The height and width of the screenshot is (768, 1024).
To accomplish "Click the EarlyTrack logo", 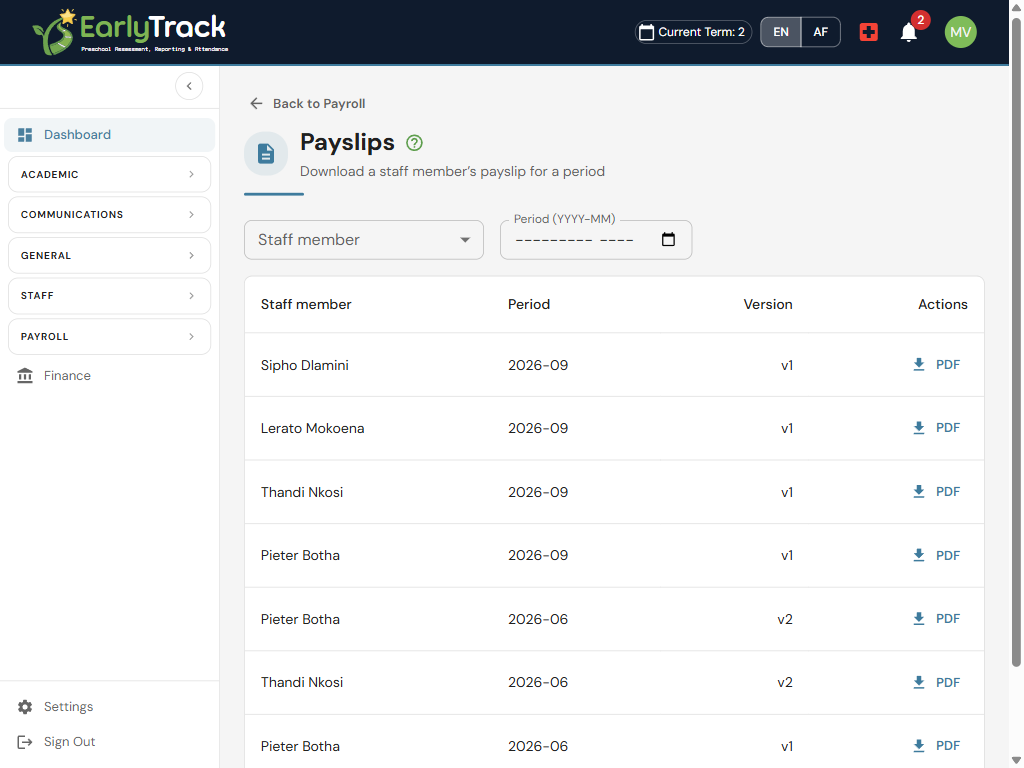I will pos(130,32).
